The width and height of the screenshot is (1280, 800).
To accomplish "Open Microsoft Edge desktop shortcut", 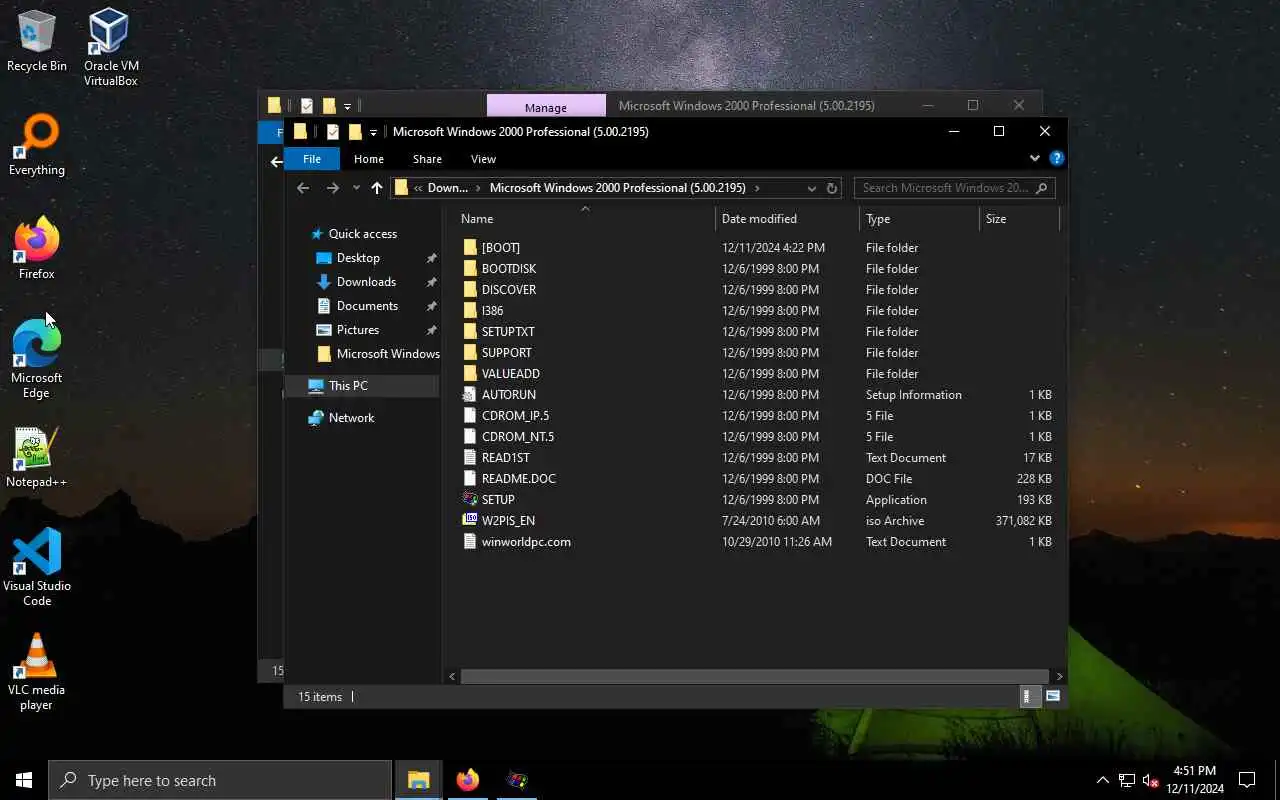I will click(x=37, y=360).
